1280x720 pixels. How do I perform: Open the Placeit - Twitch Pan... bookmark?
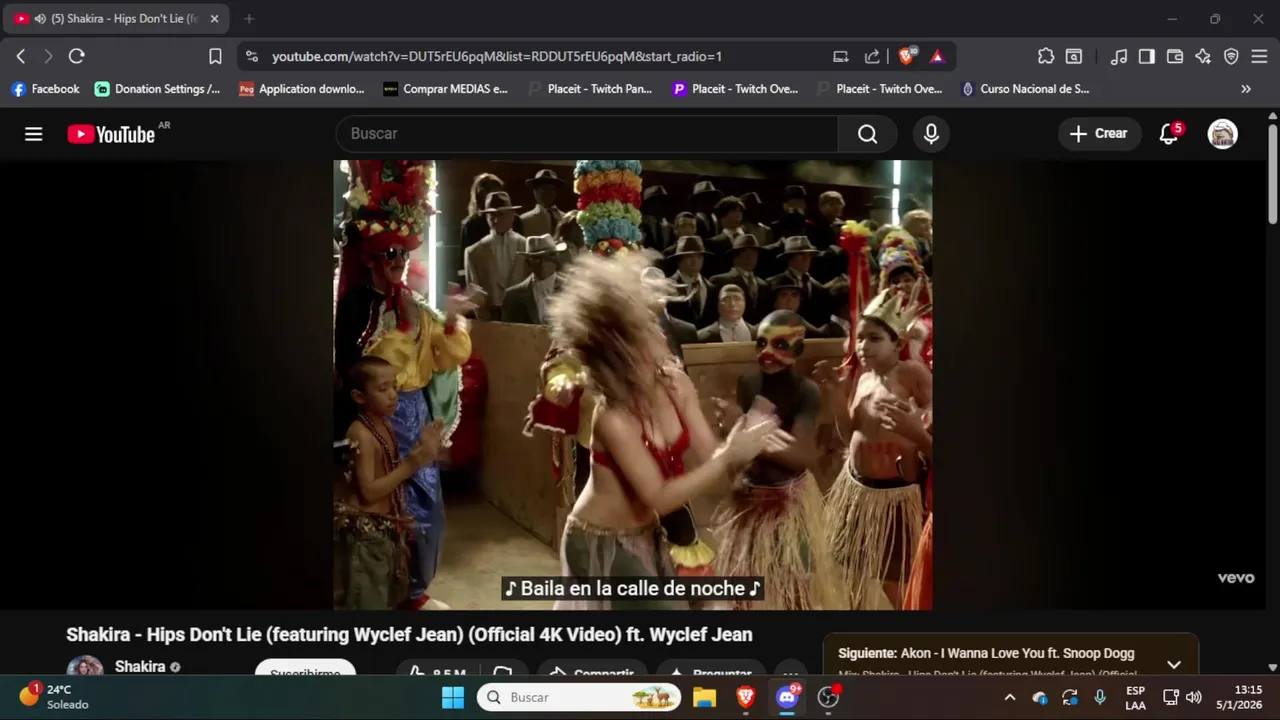click(590, 89)
